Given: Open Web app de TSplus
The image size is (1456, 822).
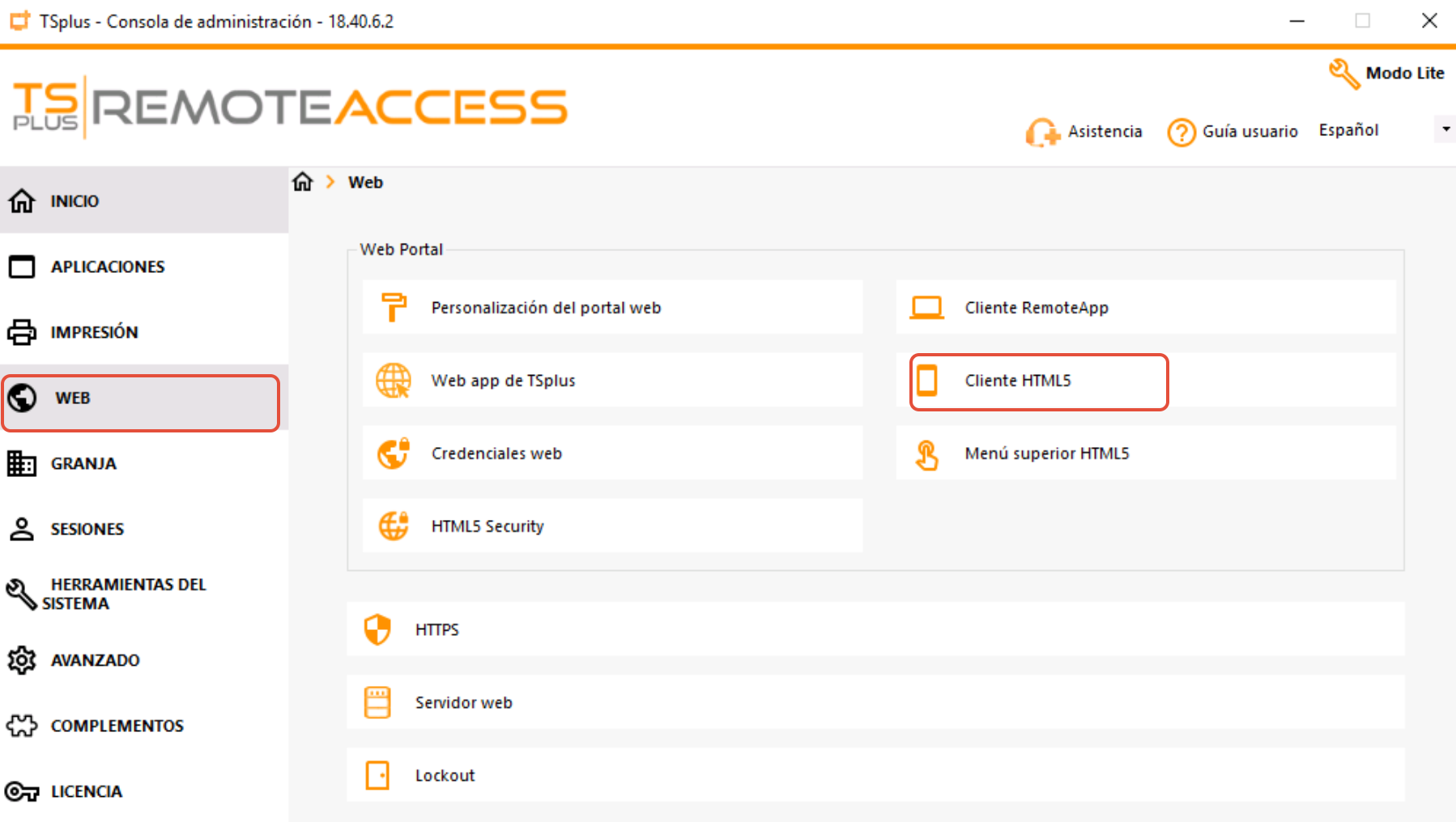Looking at the screenshot, I should click(612, 380).
